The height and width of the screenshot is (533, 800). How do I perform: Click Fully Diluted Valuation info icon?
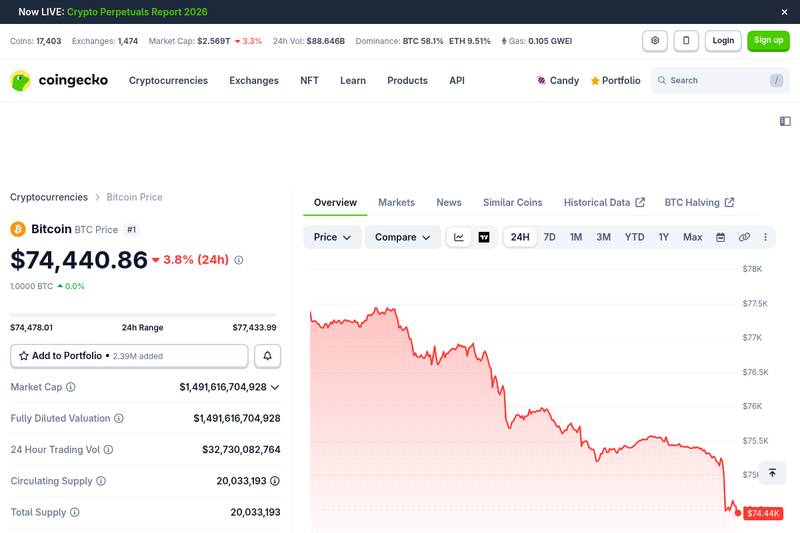tap(119, 418)
